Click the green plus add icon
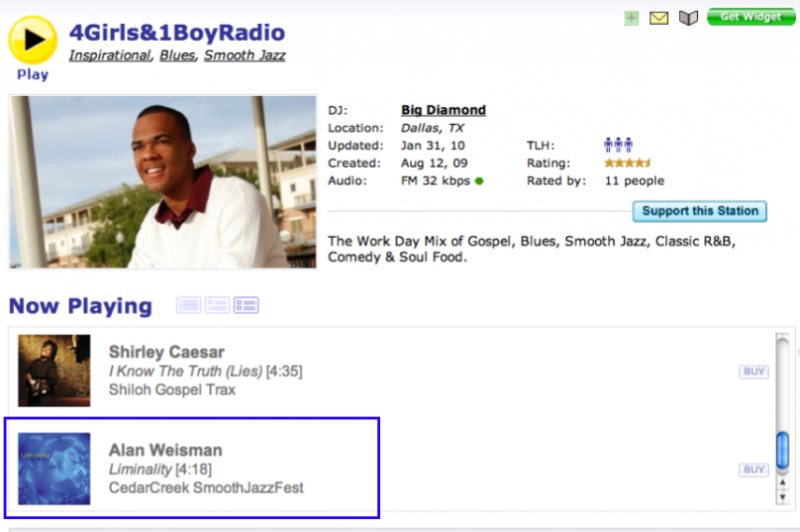 (631, 18)
